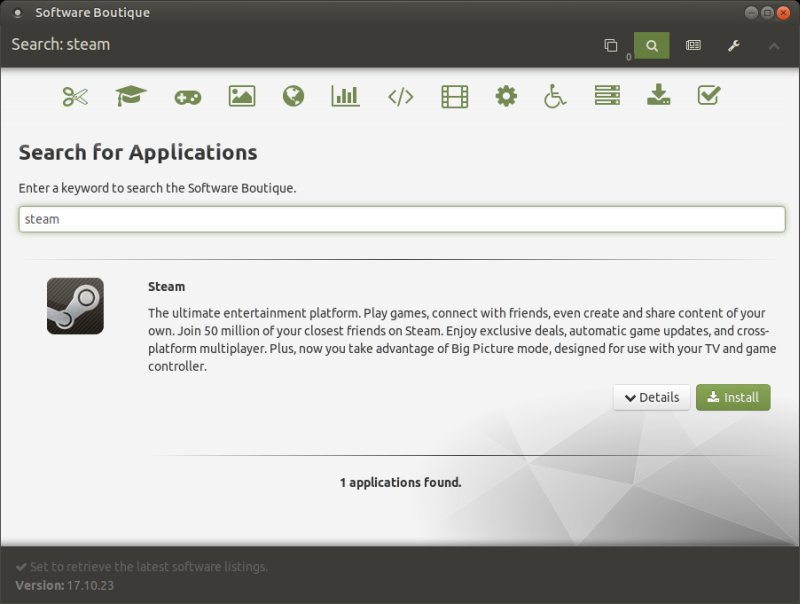This screenshot has width=800, height=604.
Task: Open the More Software download tray category
Action: click(x=658, y=96)
